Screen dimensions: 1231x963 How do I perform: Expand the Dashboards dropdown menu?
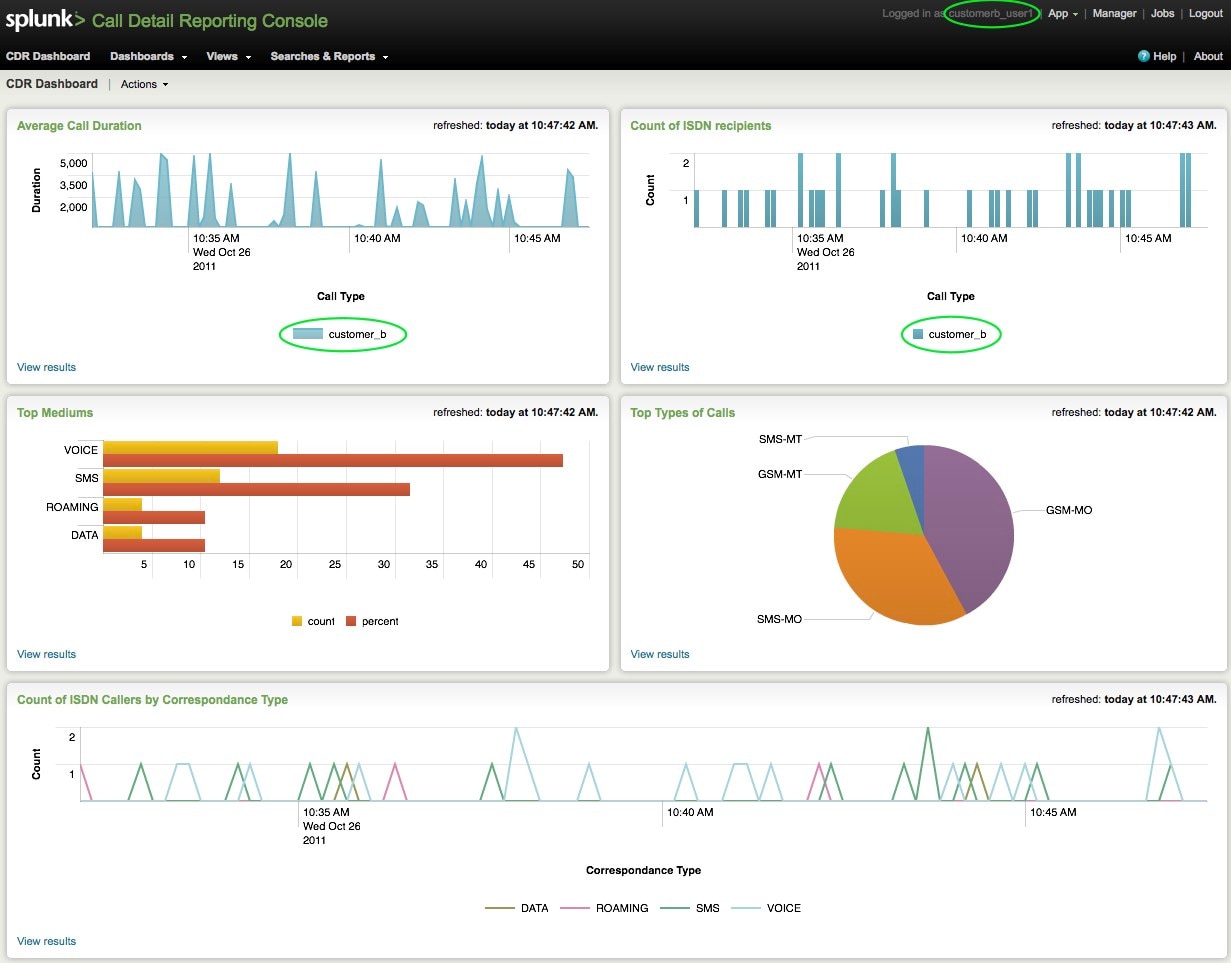point(148,57)
